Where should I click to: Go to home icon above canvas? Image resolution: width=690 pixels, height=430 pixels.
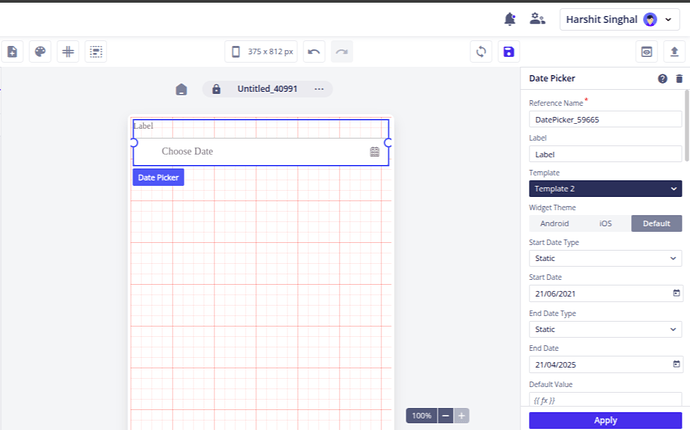(x=181, y=89)
